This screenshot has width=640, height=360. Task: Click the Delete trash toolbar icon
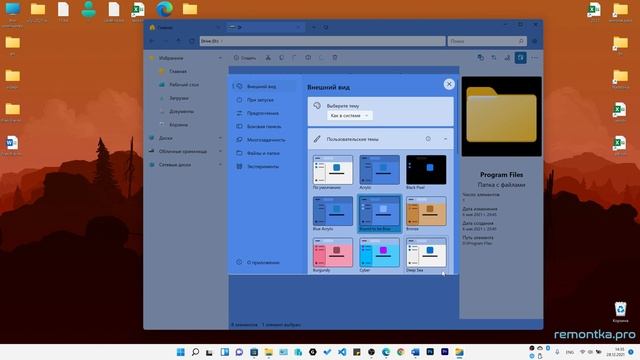(x=335, y=58)
